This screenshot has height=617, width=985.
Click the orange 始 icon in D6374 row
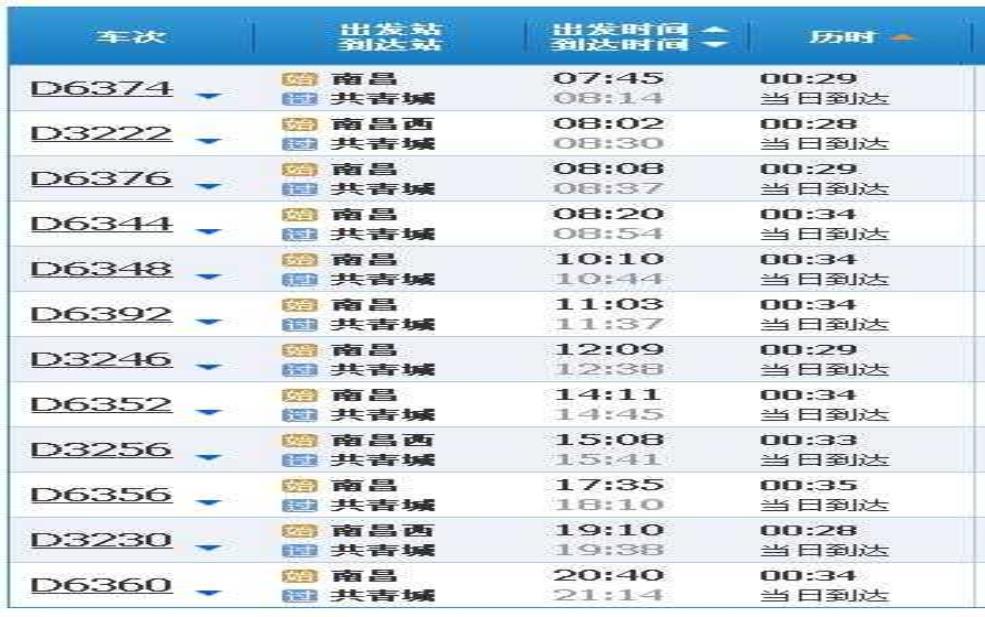(293, 79)
